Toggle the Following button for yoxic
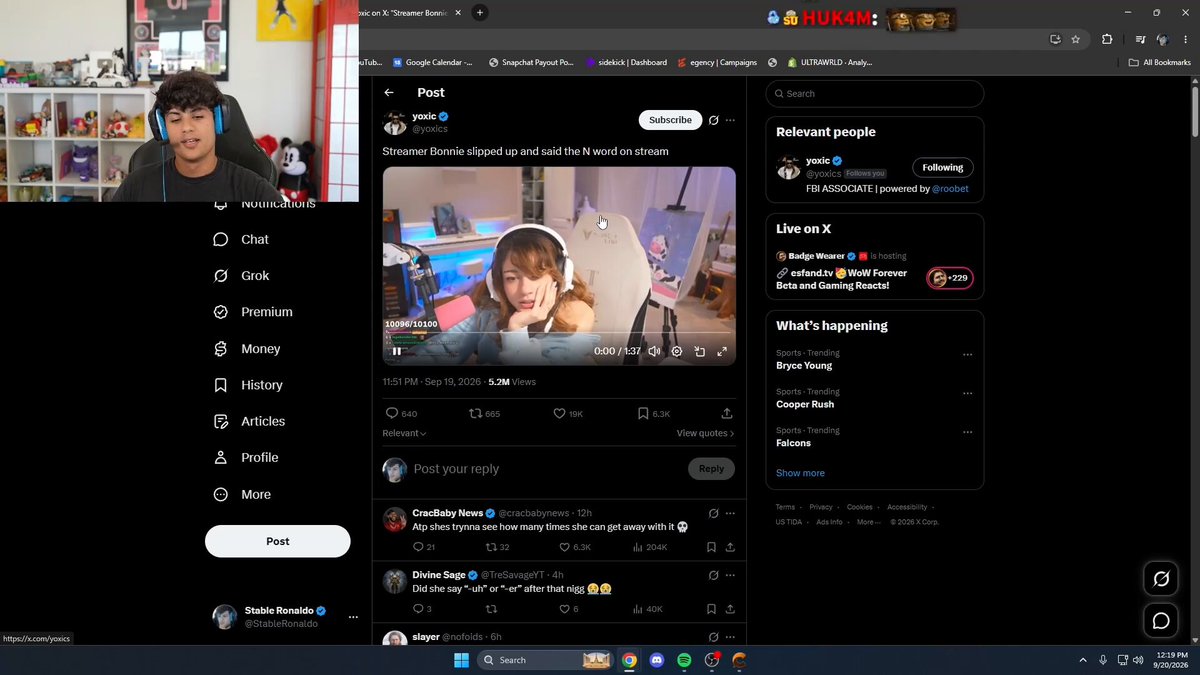 (x=943, y=168)
